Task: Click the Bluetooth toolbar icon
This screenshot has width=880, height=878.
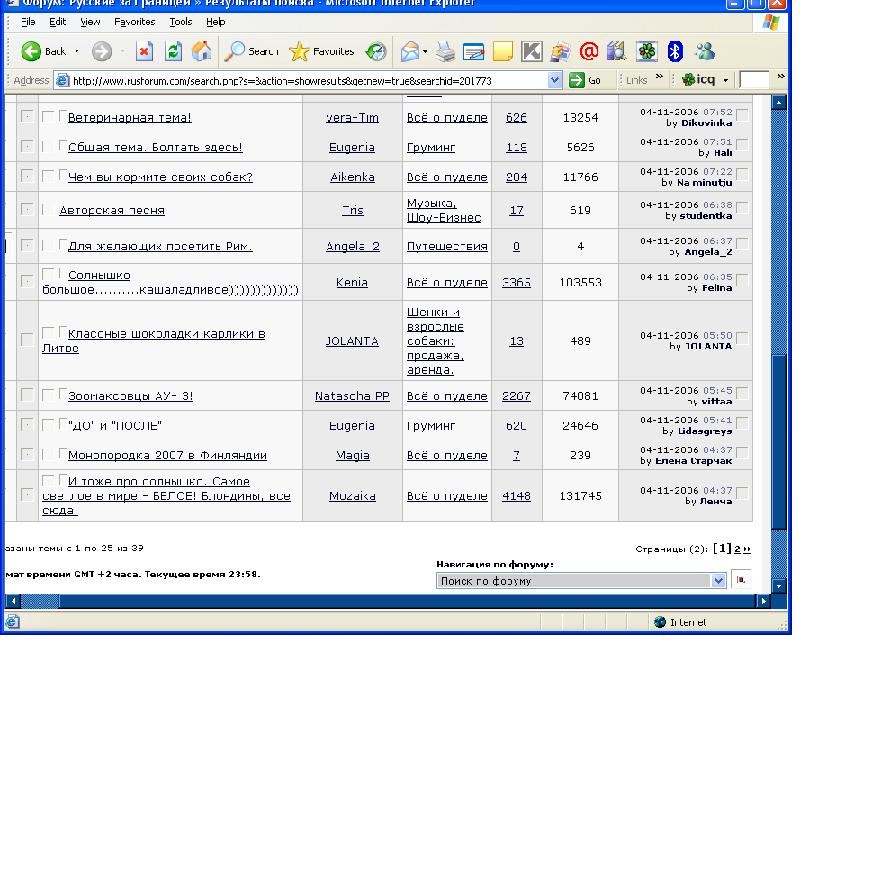Action: point(675,51)
